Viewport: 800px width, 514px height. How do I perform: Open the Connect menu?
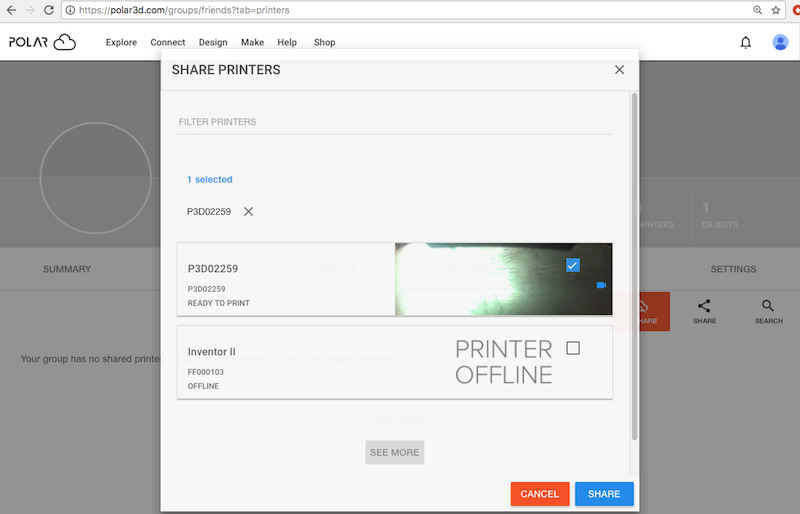point(168,42)
